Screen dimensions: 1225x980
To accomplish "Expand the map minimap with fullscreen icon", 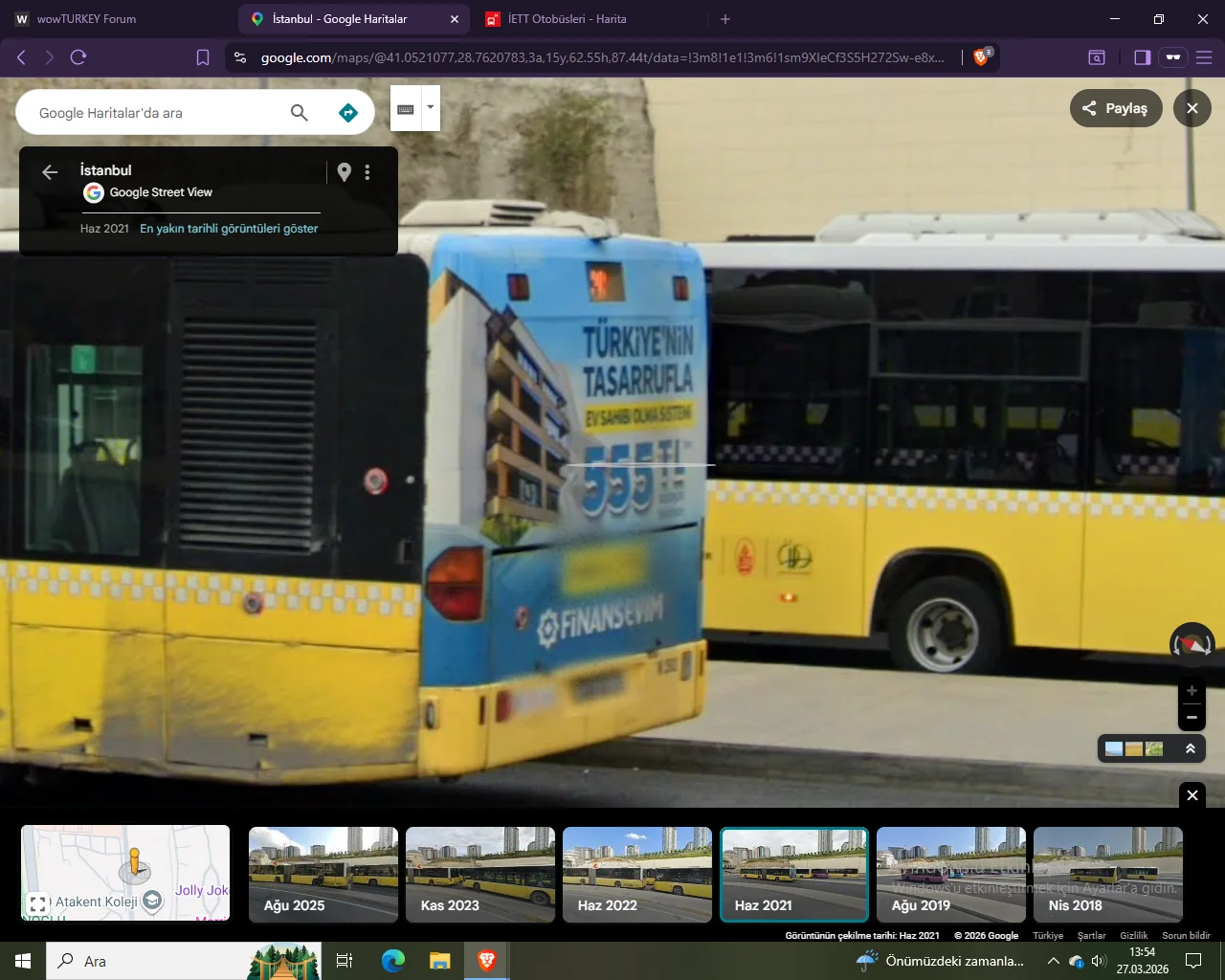I will 38,903.
